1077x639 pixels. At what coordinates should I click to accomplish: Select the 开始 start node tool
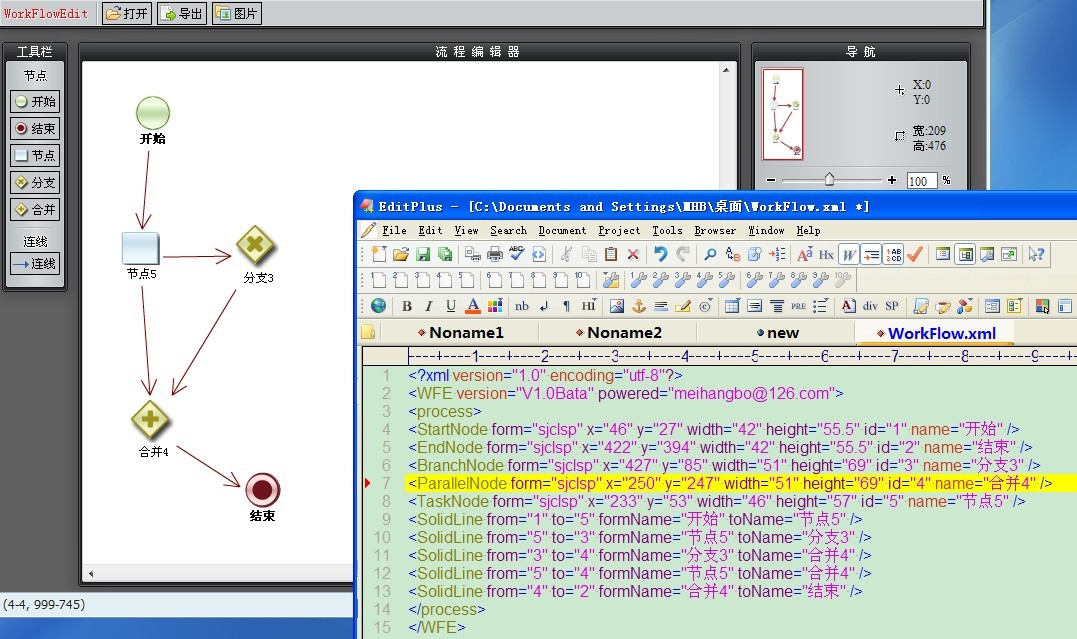pos(35,102)
